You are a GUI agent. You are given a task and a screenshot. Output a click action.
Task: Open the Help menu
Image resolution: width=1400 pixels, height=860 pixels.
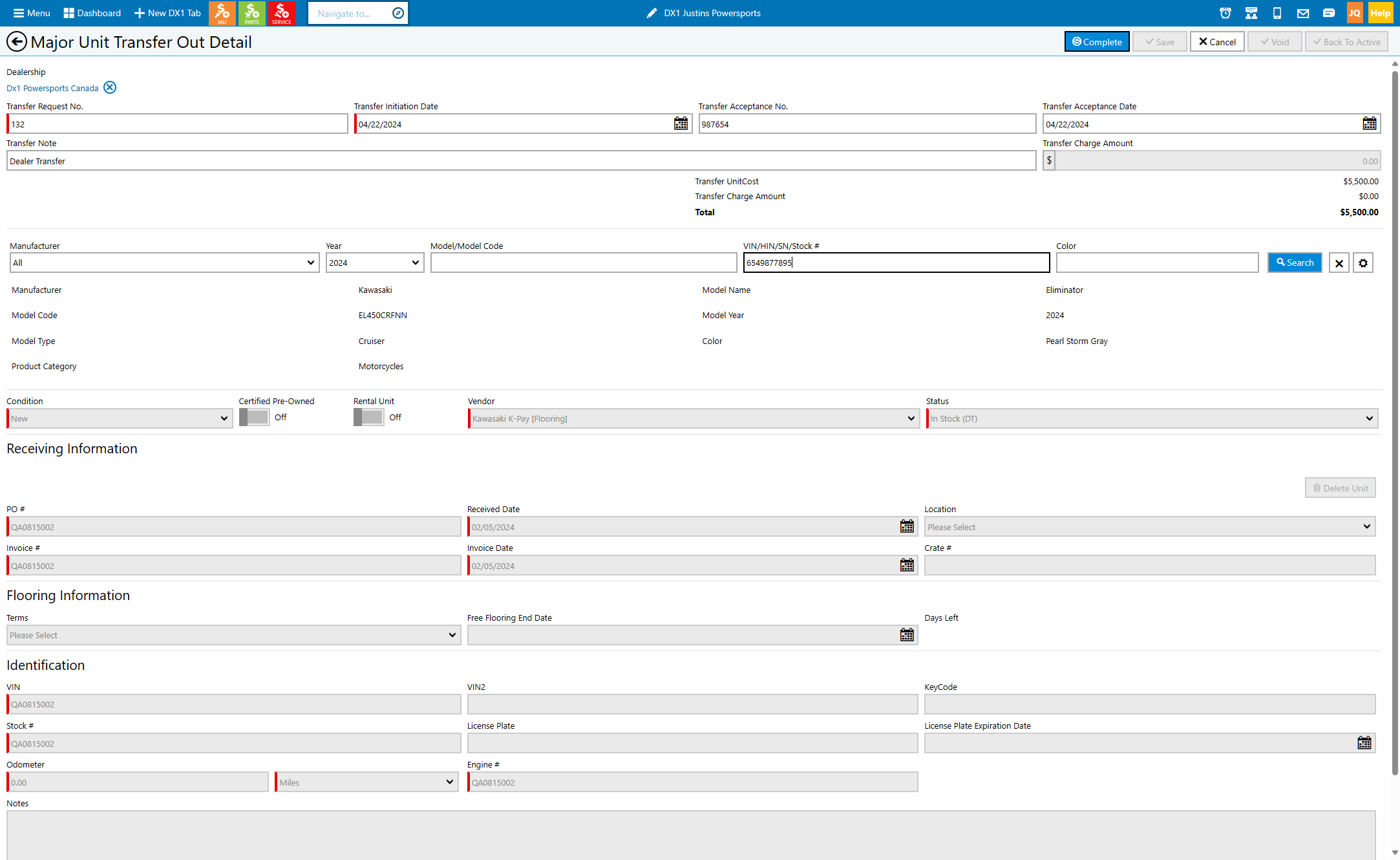pos(1380,13)
